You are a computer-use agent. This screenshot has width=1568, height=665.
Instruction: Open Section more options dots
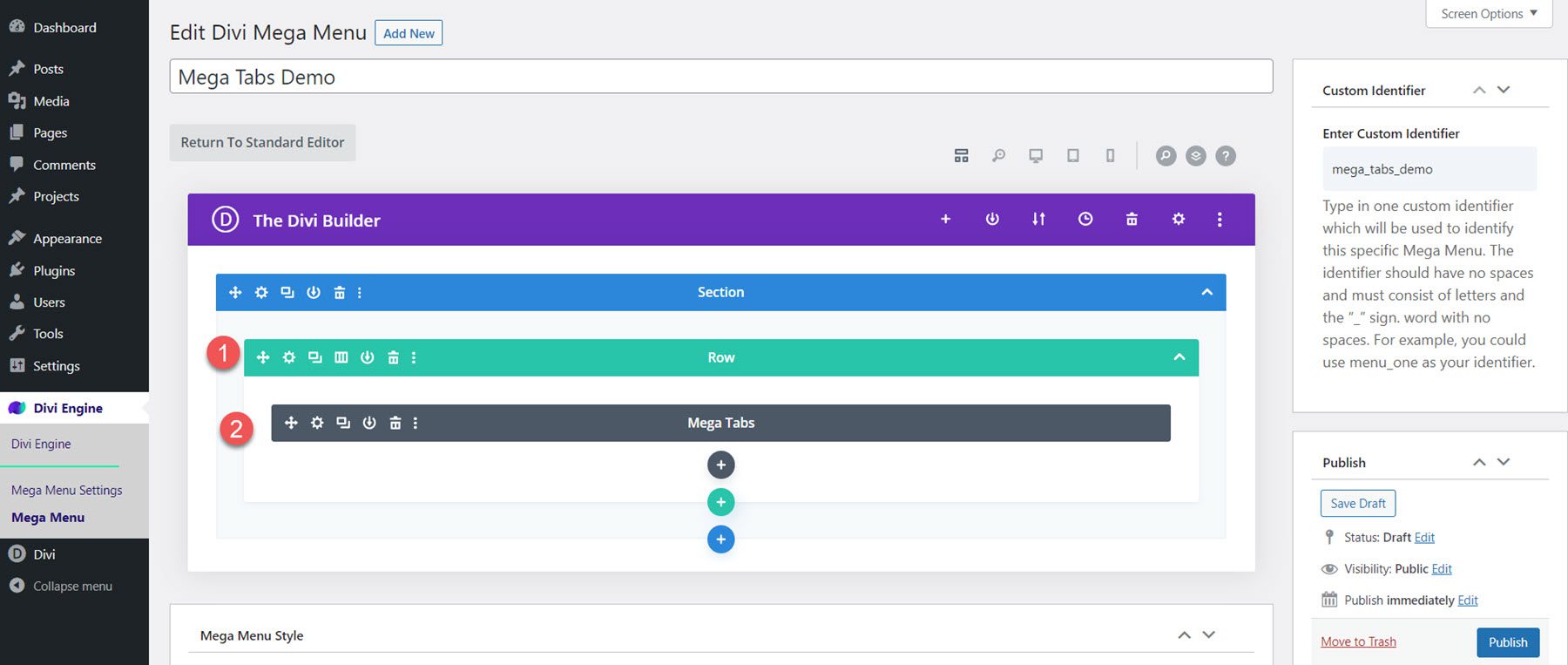coord(360,293)
